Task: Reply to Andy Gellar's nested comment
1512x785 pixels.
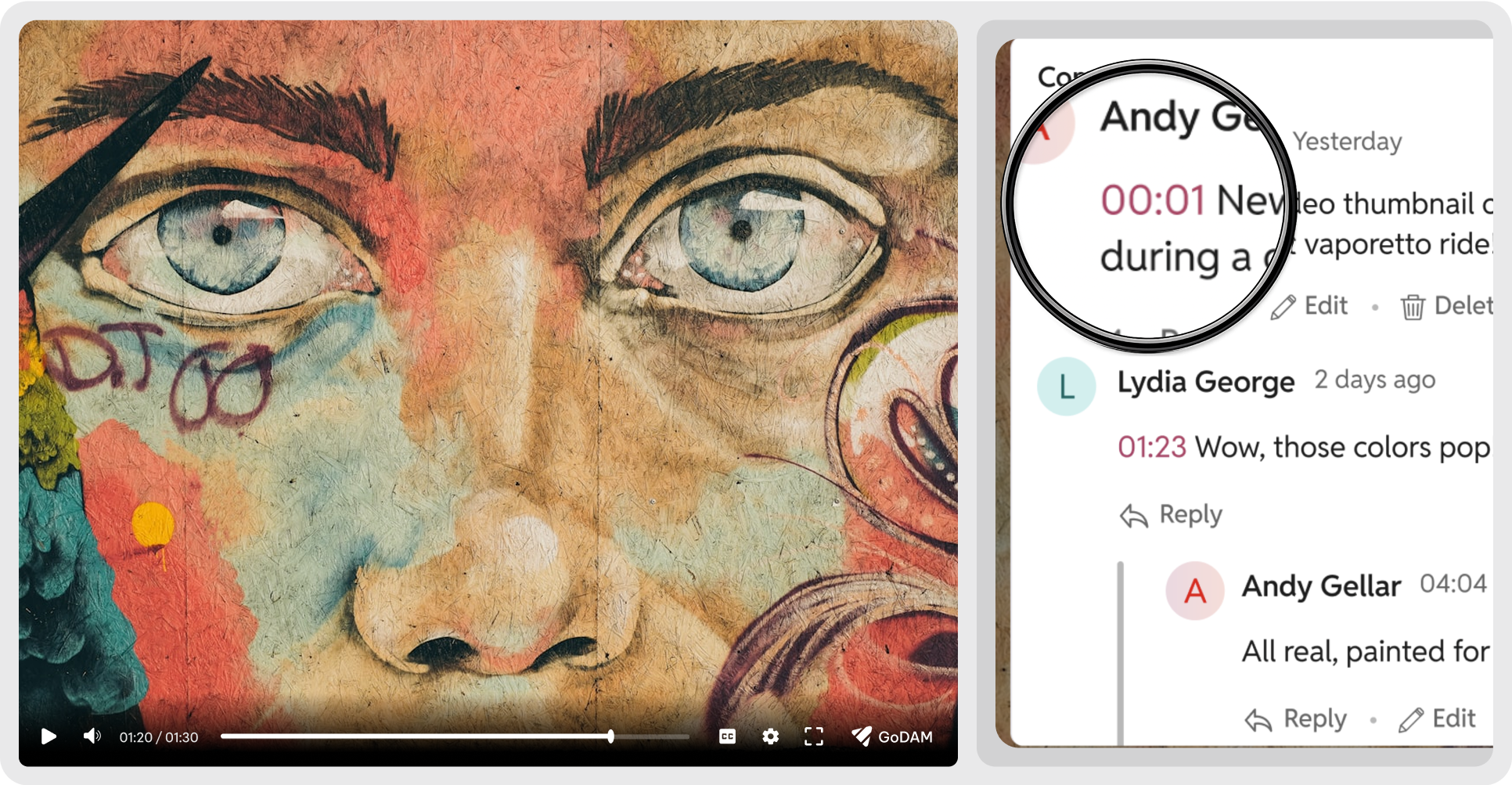Action: 1296,719
